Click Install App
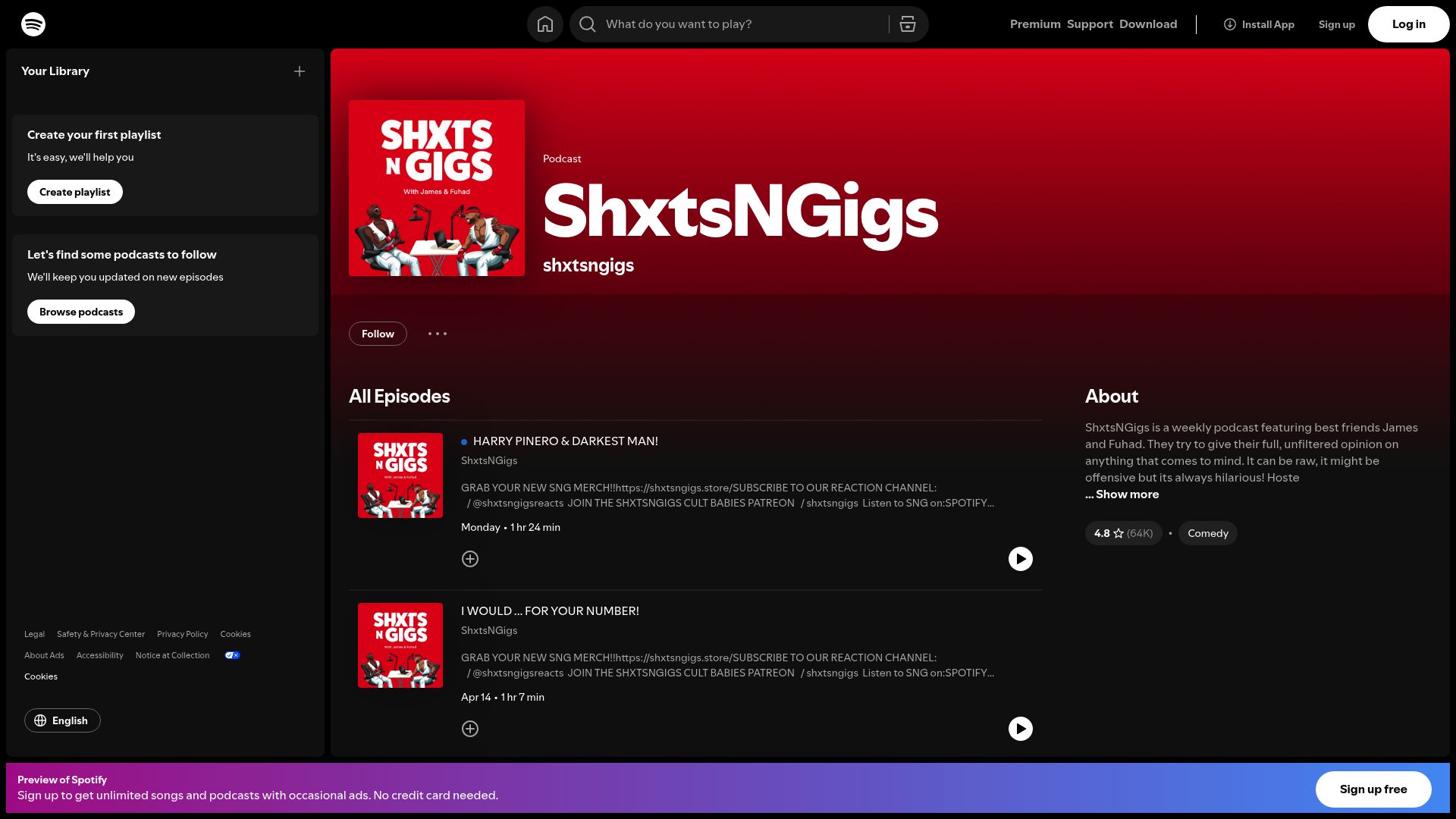 [1259, 24]
